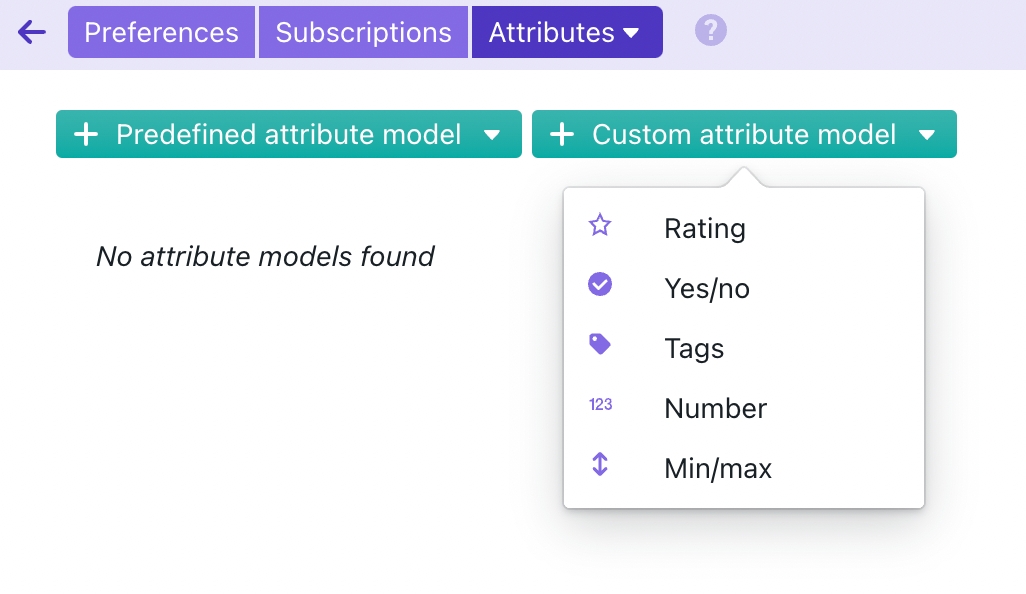Expand the Predefined attribute model dropdown arrow

[x=492, y=135]
